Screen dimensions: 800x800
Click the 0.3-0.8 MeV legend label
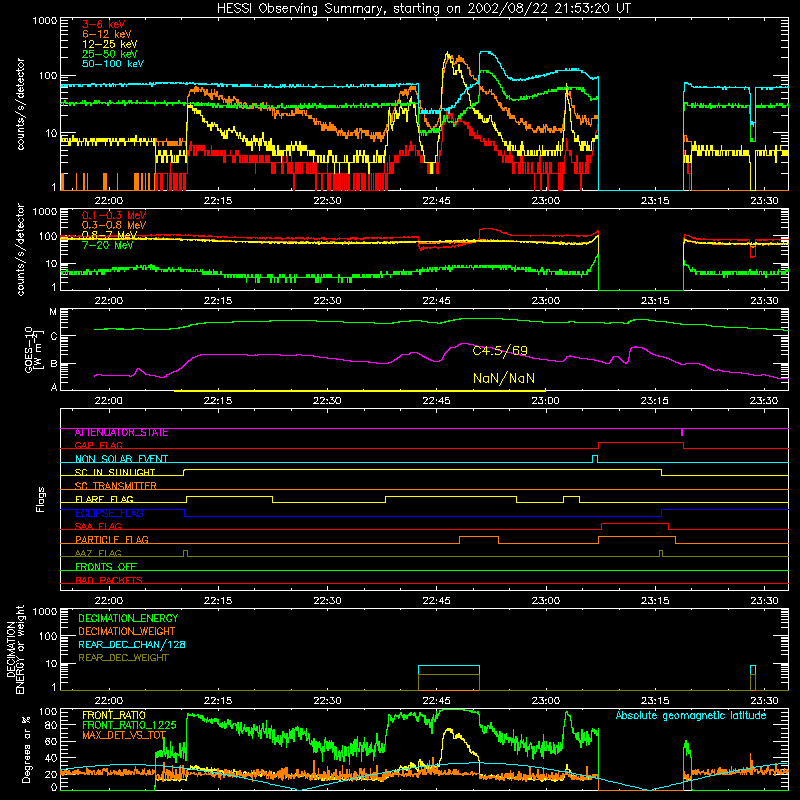[114, 225]
